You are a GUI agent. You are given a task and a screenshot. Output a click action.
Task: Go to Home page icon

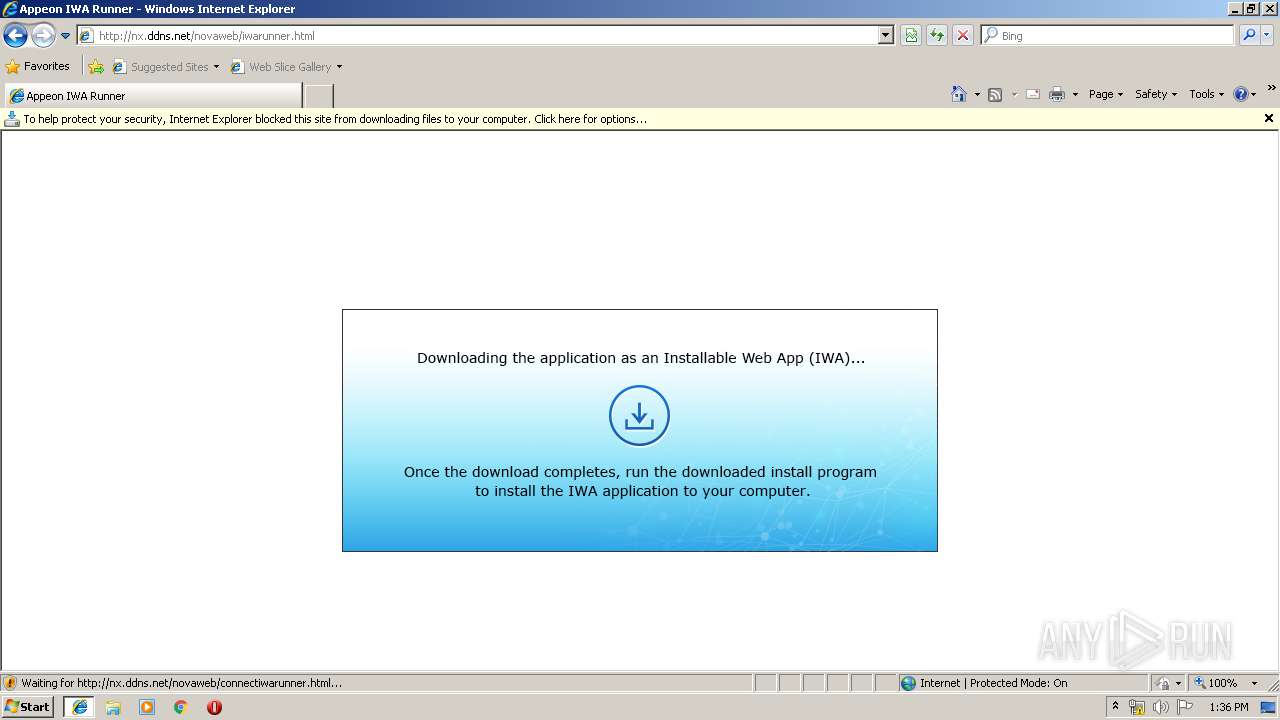point(959,94)
